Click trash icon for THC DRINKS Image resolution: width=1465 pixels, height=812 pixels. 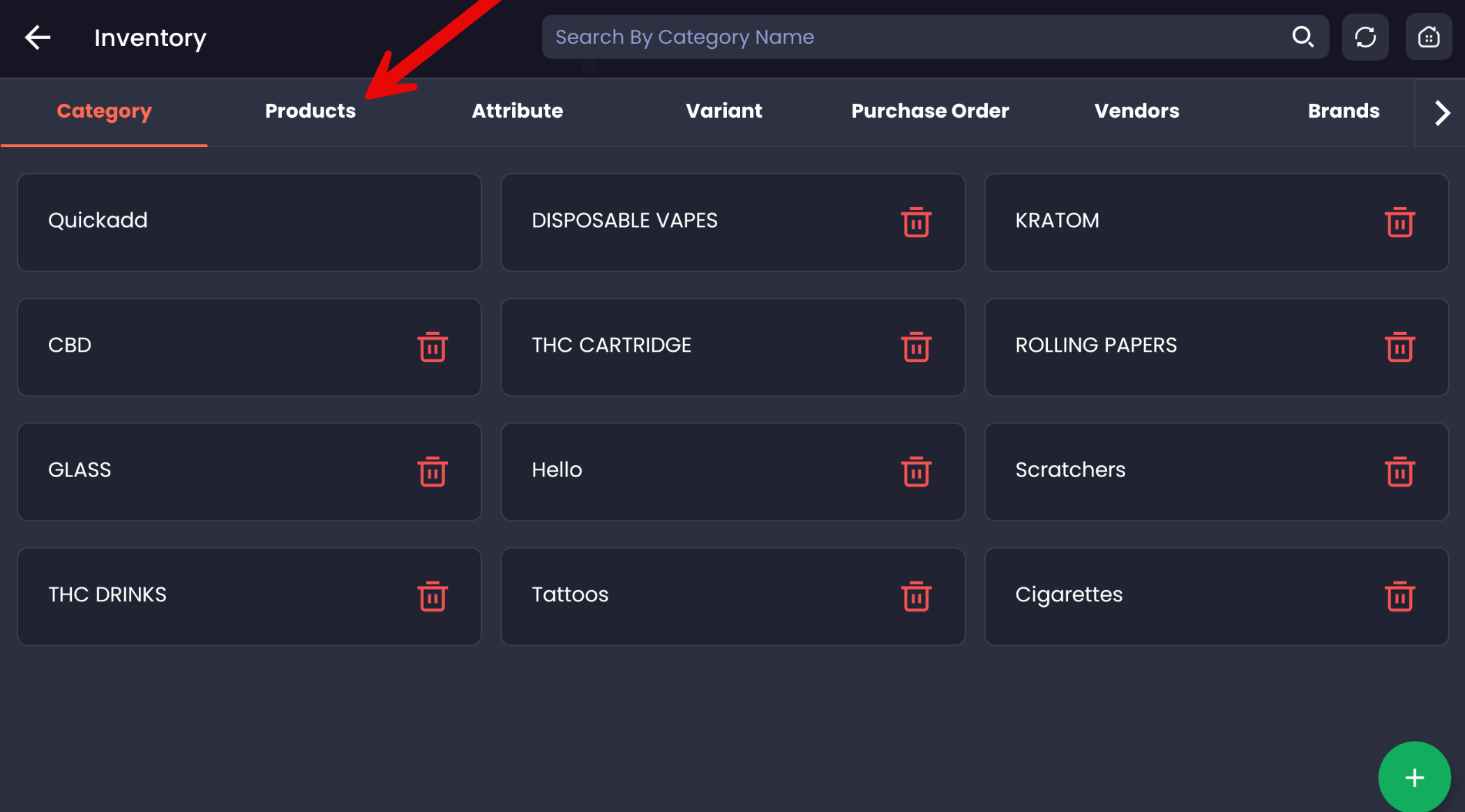pos(433,596)
